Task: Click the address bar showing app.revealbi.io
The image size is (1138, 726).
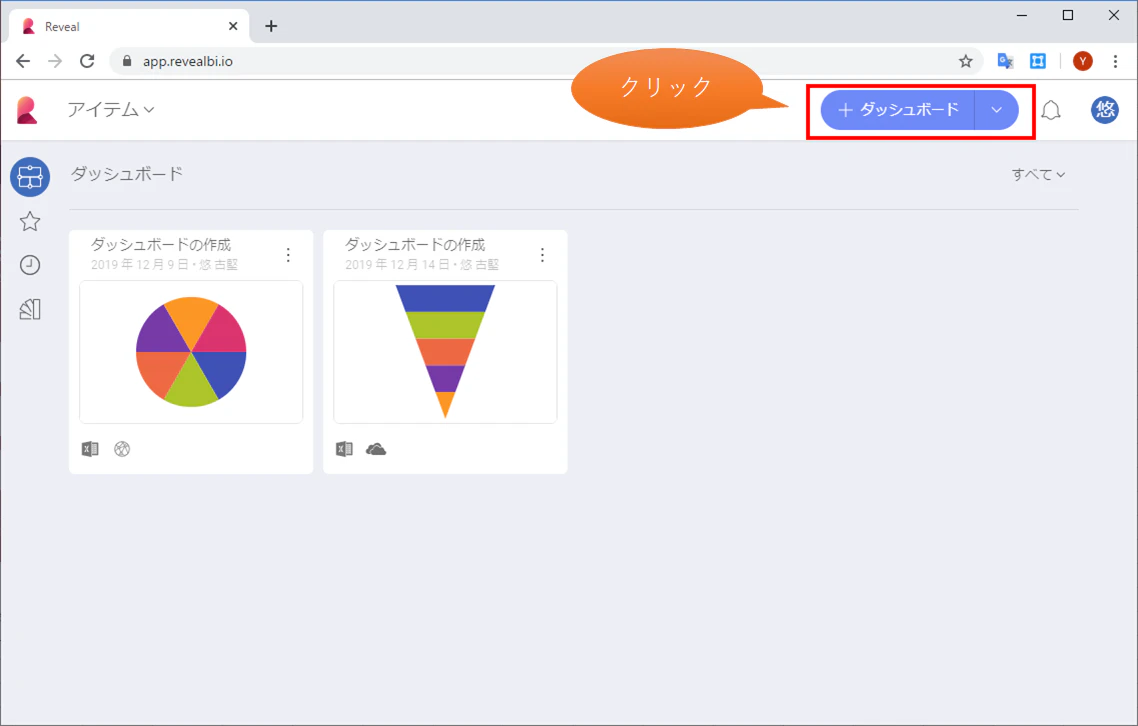Action: point(546,61)
